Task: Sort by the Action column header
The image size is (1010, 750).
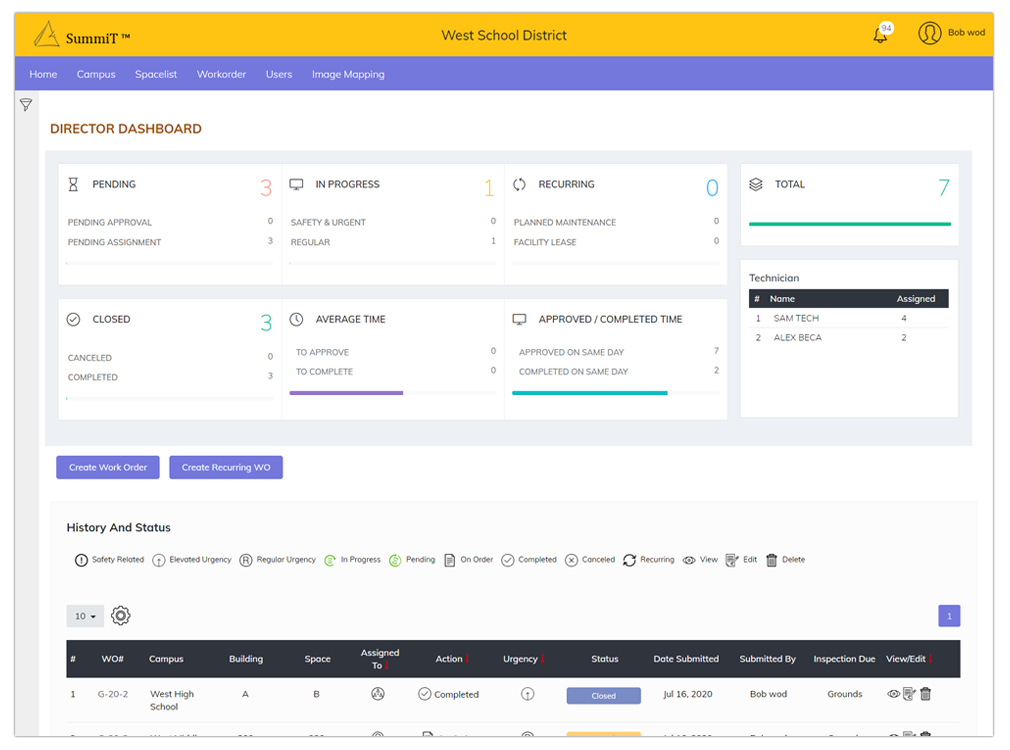Action: click(450, 659)
